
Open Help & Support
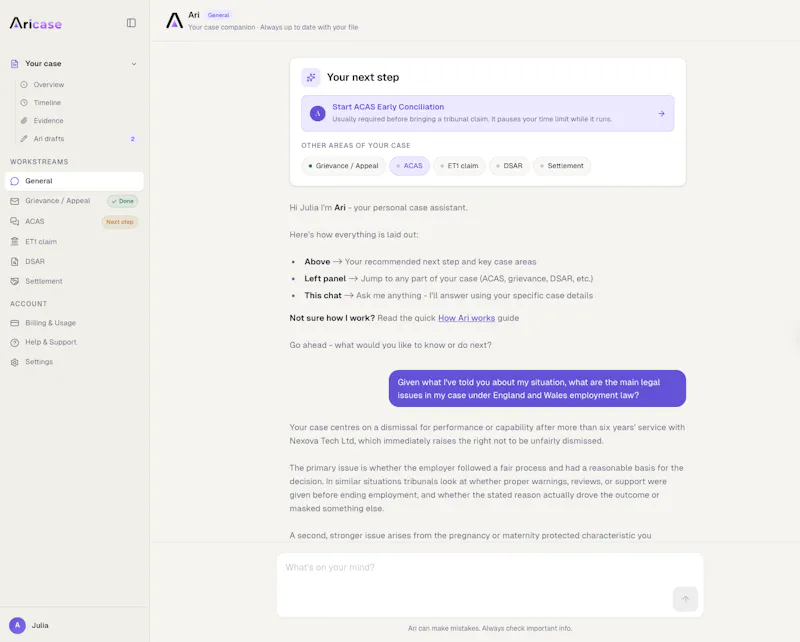point(51,342)
